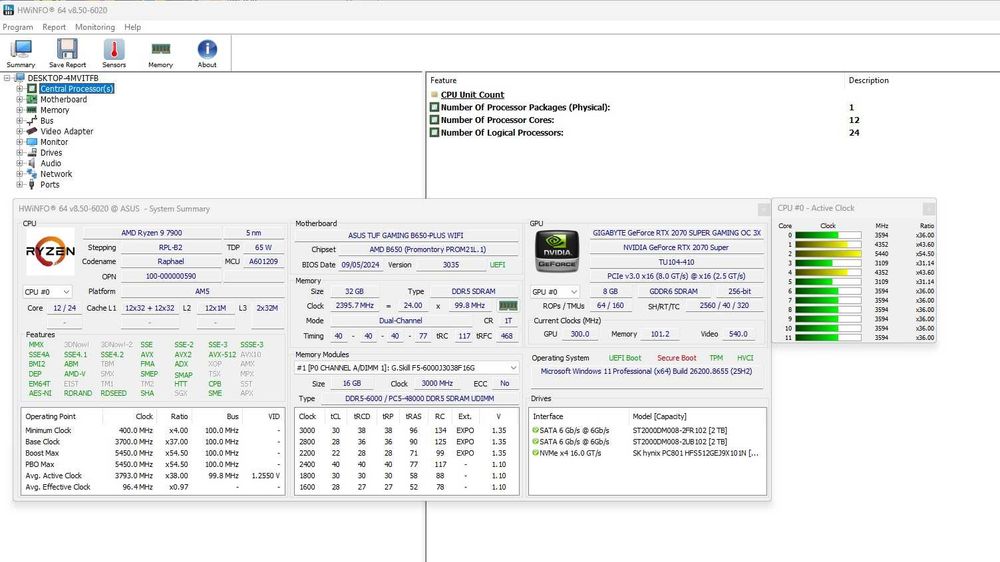Viewport: 1000px width, 562px height.
Task: Click the AVX-512 feature label
Action: coord(222,355)
